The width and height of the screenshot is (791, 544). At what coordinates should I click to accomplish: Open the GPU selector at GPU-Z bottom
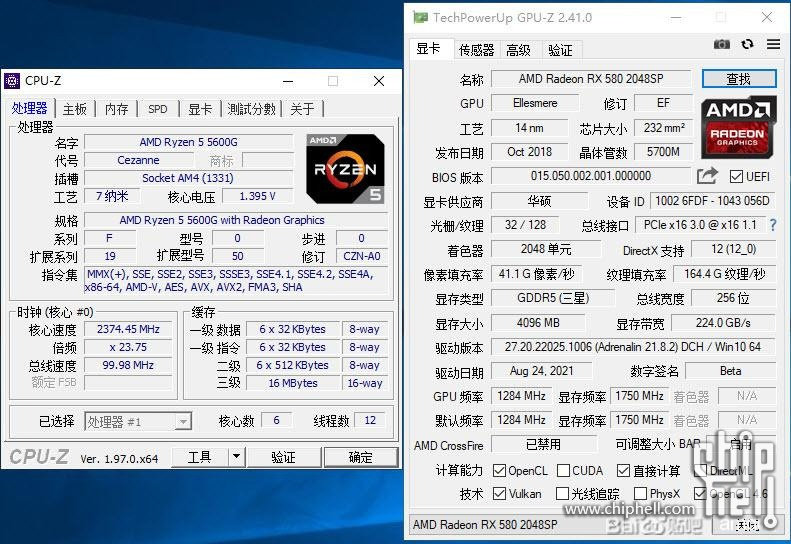click(x=559, y=525)
